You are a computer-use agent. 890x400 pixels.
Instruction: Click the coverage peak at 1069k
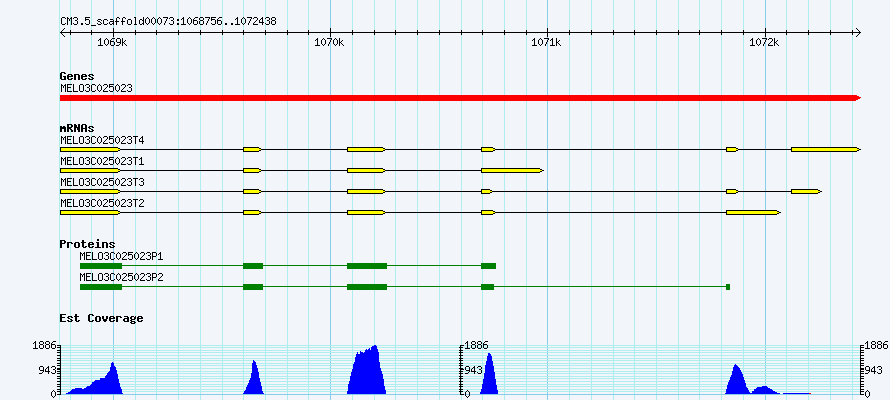tap(94, 380)
